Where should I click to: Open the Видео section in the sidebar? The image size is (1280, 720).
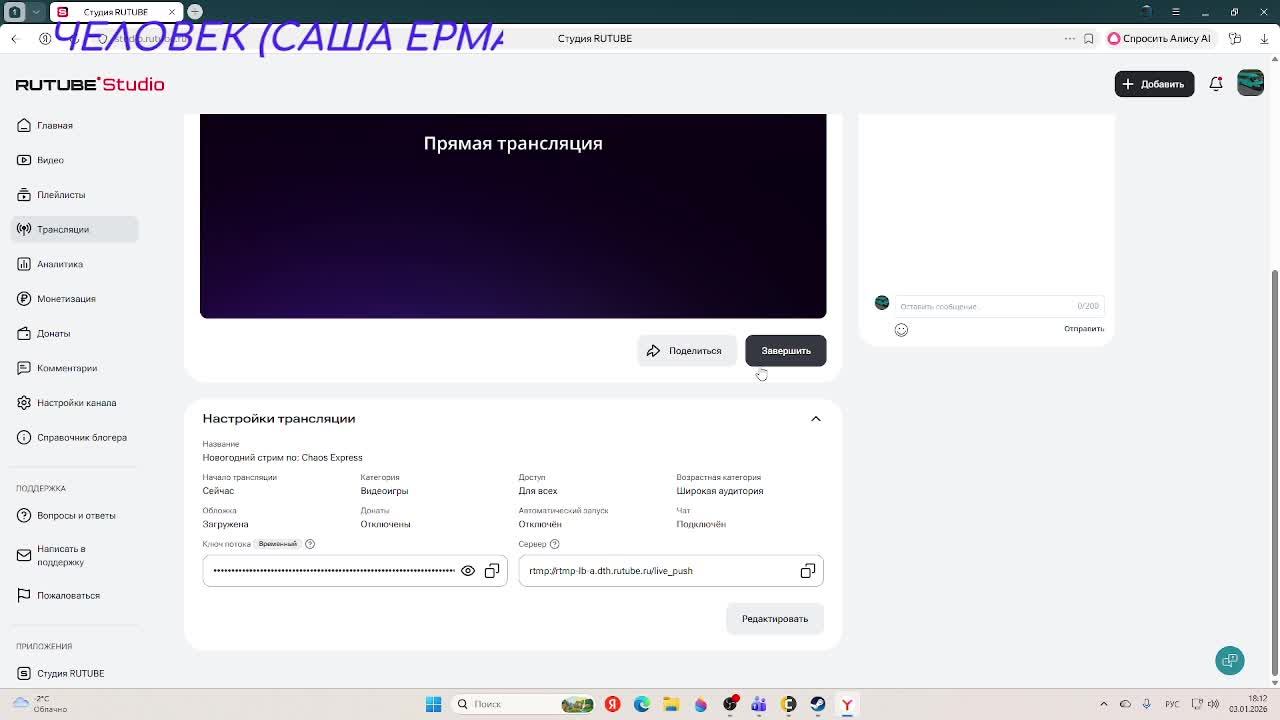(x=75, y=160)
